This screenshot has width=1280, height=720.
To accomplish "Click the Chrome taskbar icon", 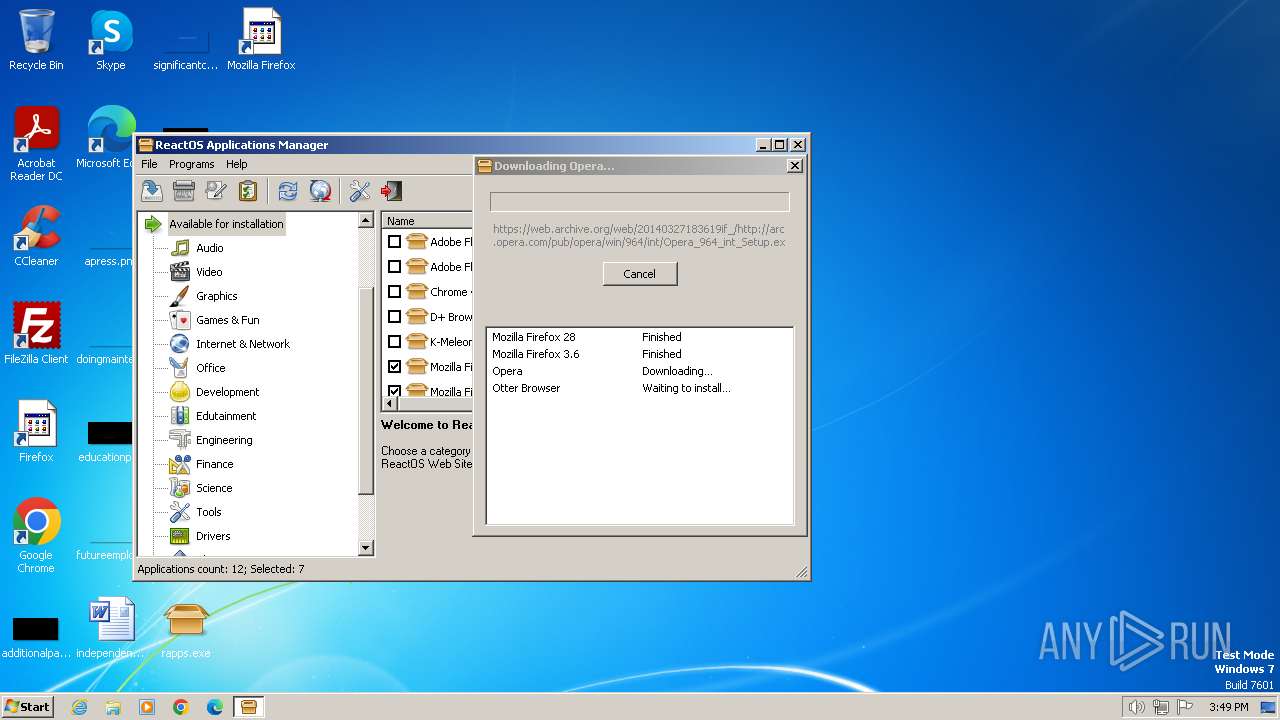I will 181,707.
